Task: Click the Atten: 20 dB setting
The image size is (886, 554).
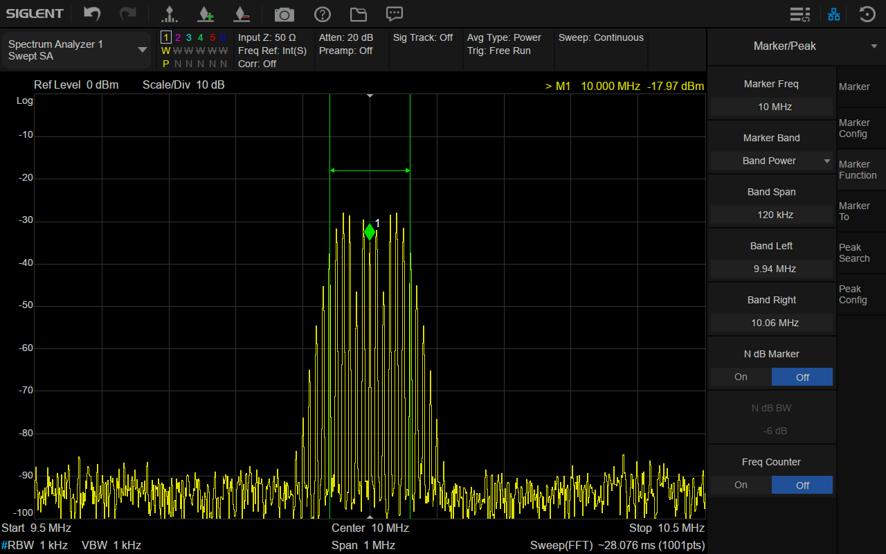Action: click(346, 38)
